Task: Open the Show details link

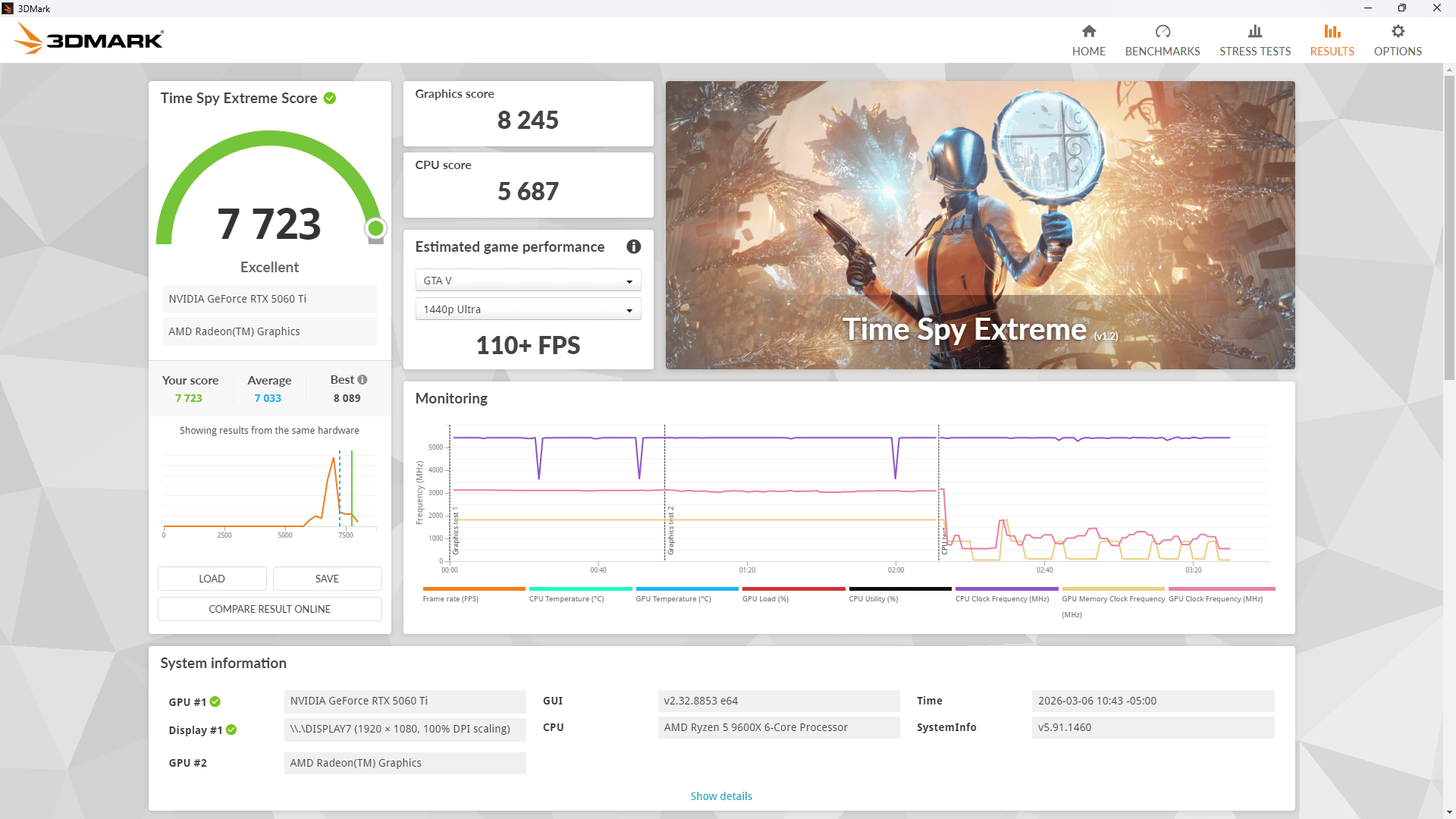Action: (721, 795)
